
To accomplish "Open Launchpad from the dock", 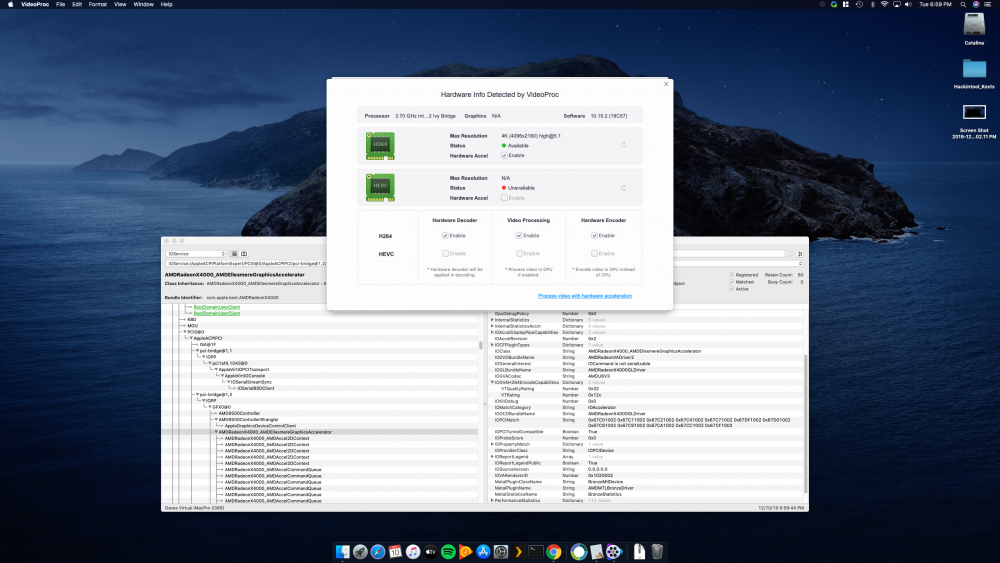I will click(360, 552).
